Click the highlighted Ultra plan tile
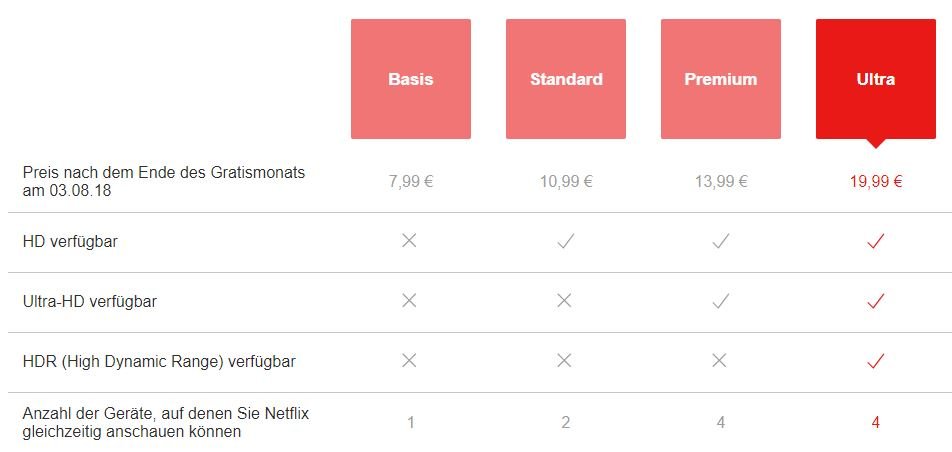 (x=876, y=79)
